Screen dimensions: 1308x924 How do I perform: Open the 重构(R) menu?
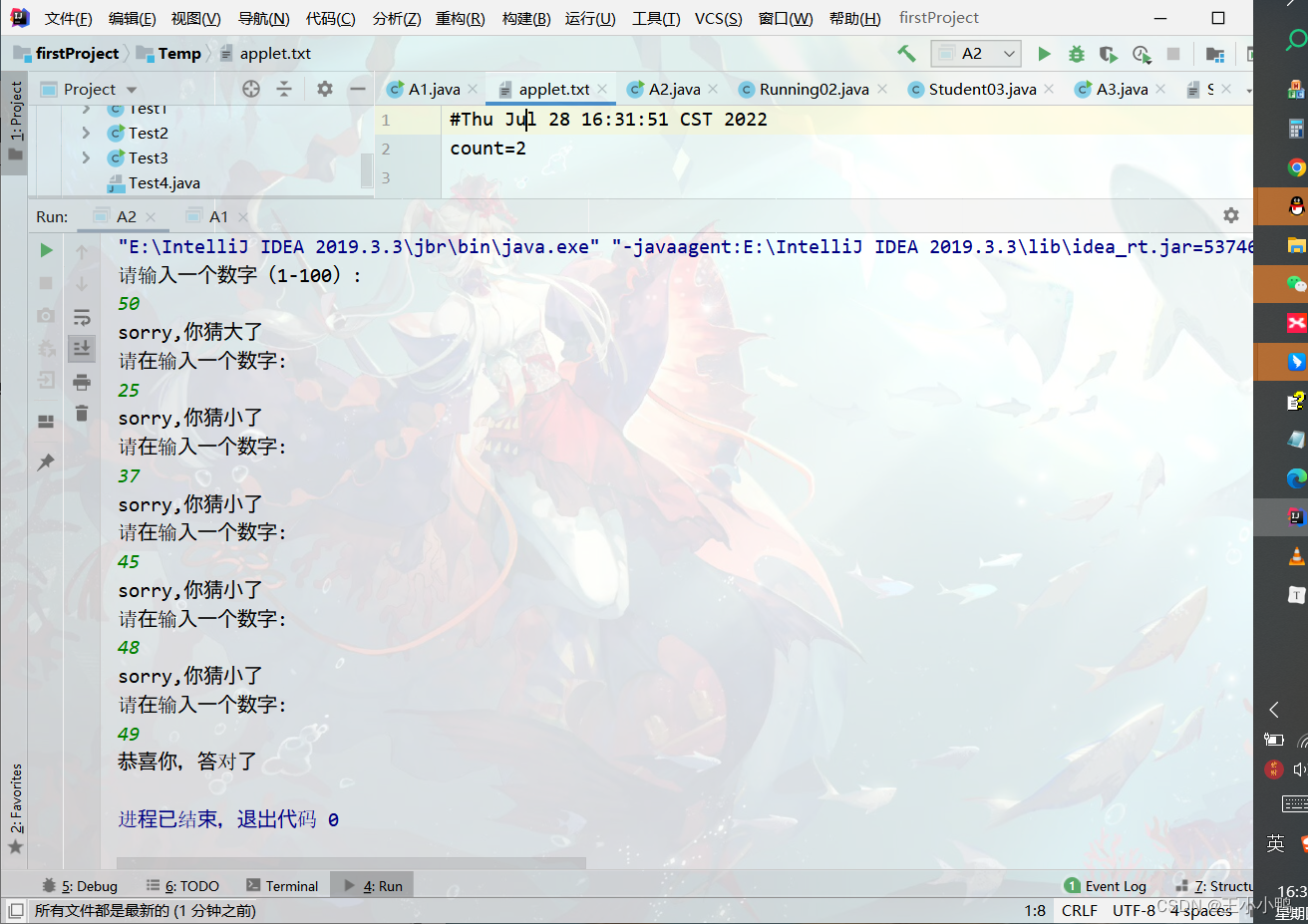460,18
